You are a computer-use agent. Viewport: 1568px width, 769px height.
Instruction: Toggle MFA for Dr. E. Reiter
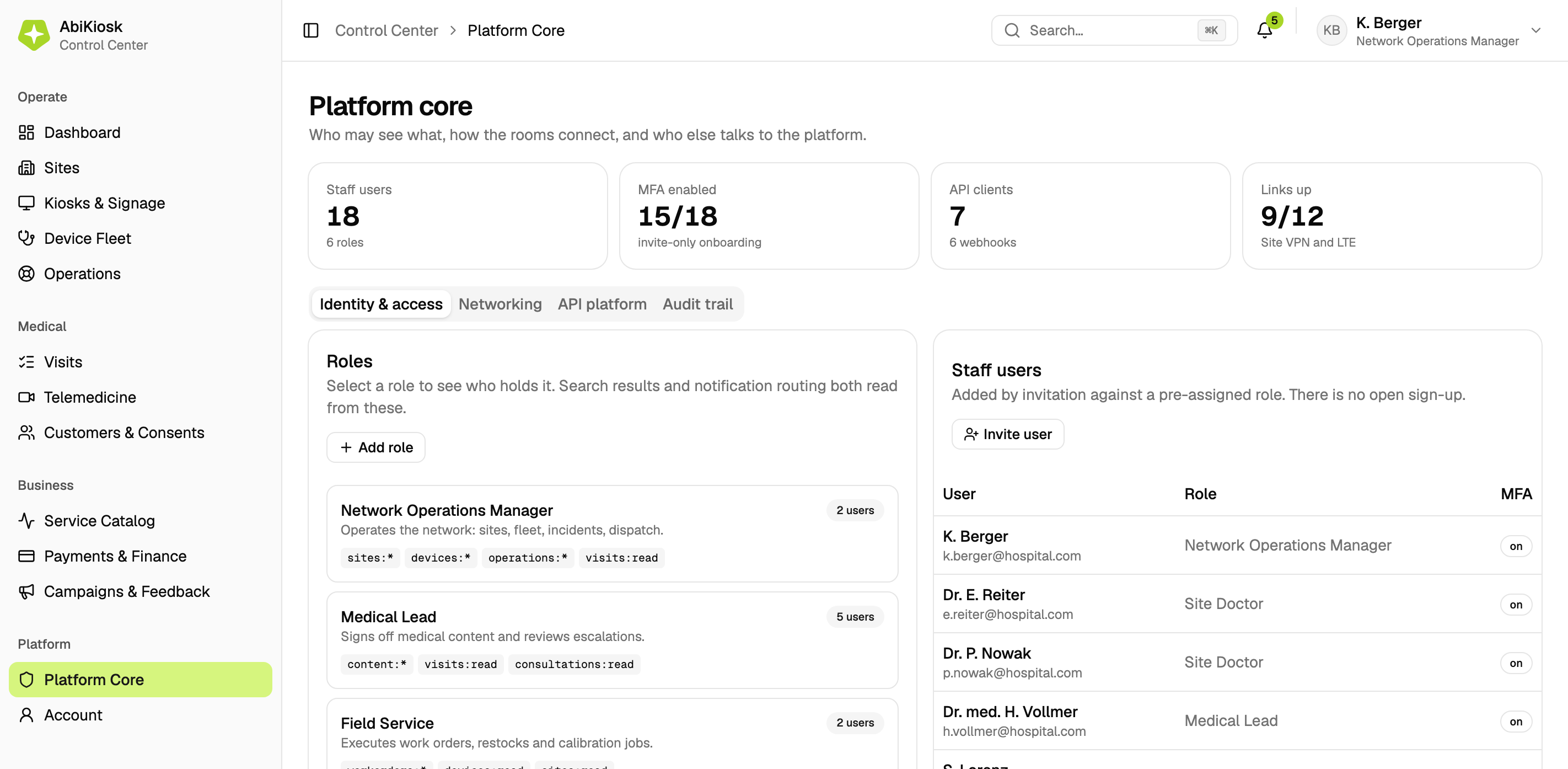[x=1515, y=605]
